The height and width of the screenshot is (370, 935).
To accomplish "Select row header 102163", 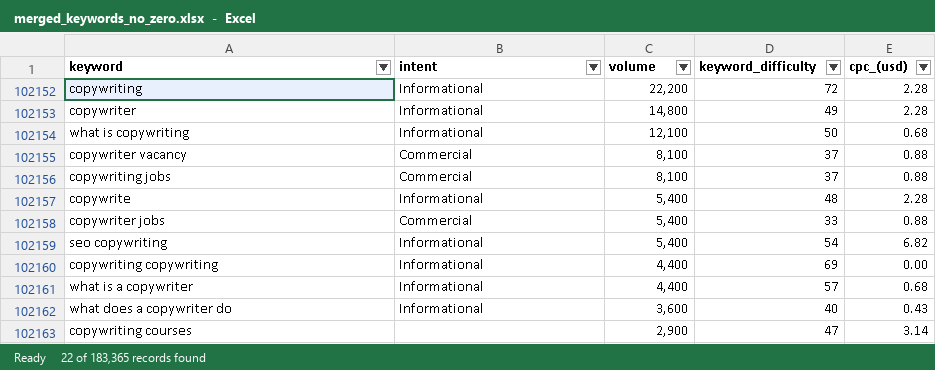I will click(32, 332).
